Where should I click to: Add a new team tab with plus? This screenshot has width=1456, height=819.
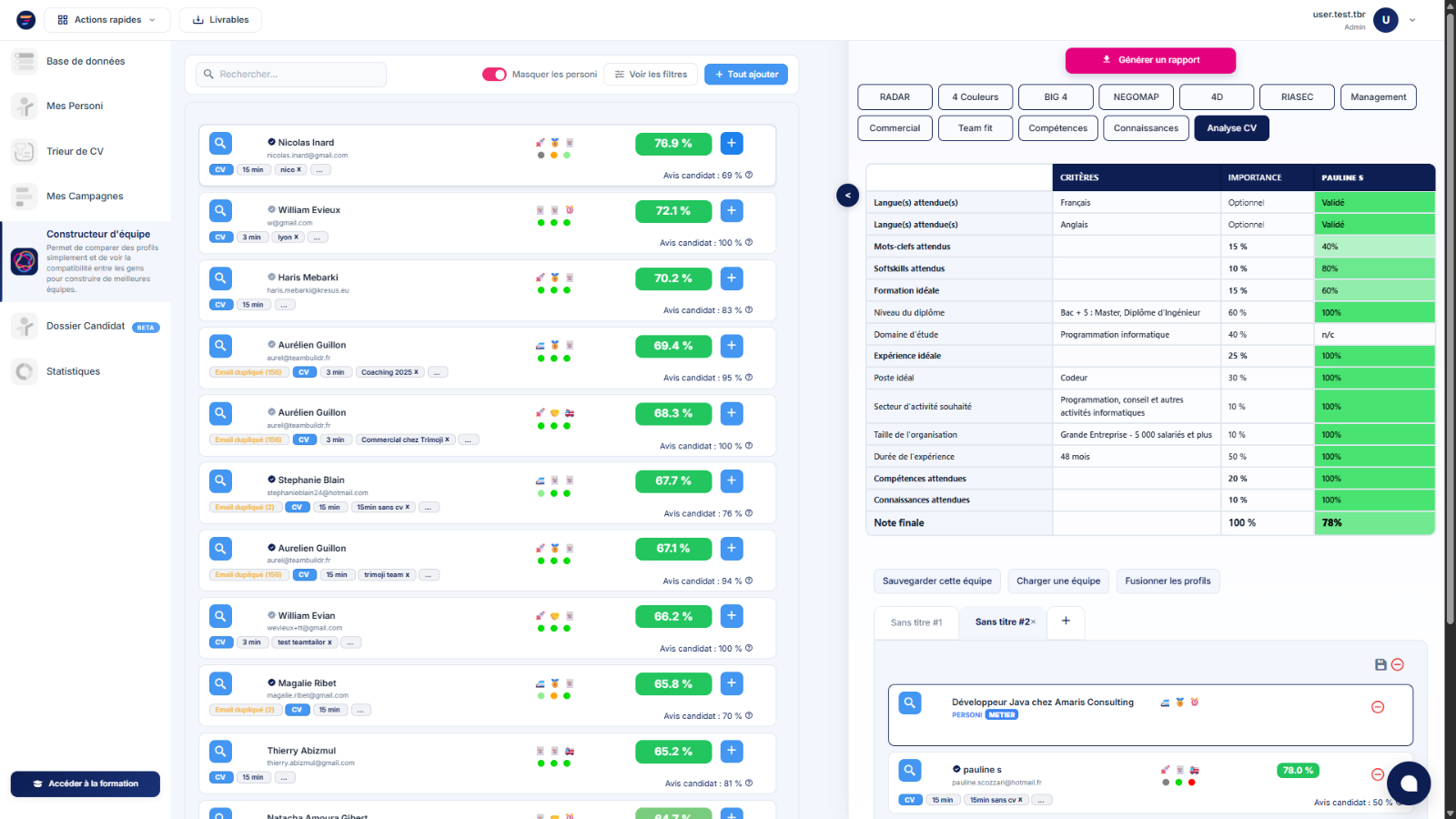coord(1066,622)
